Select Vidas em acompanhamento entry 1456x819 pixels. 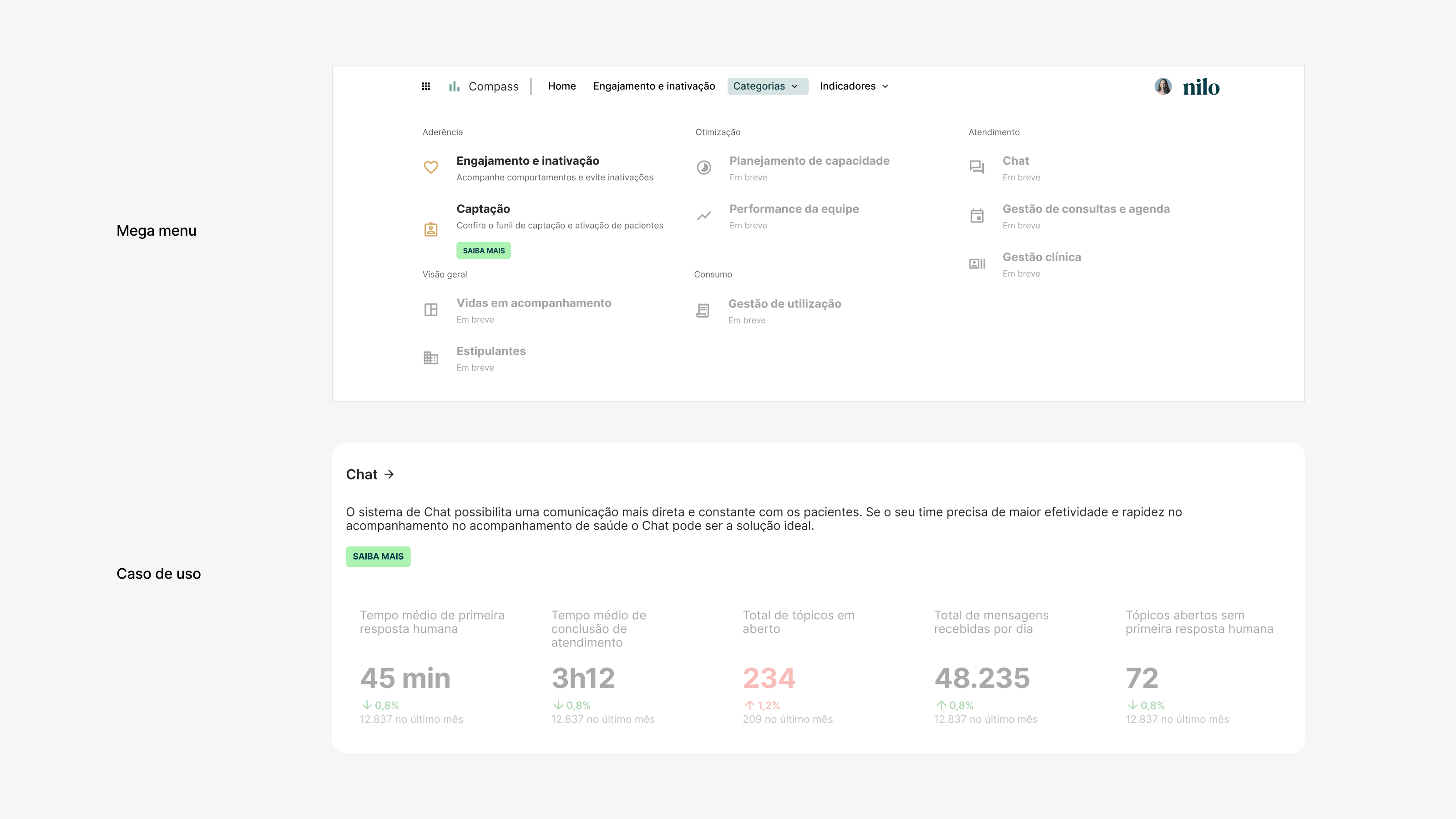click(534, 303)
